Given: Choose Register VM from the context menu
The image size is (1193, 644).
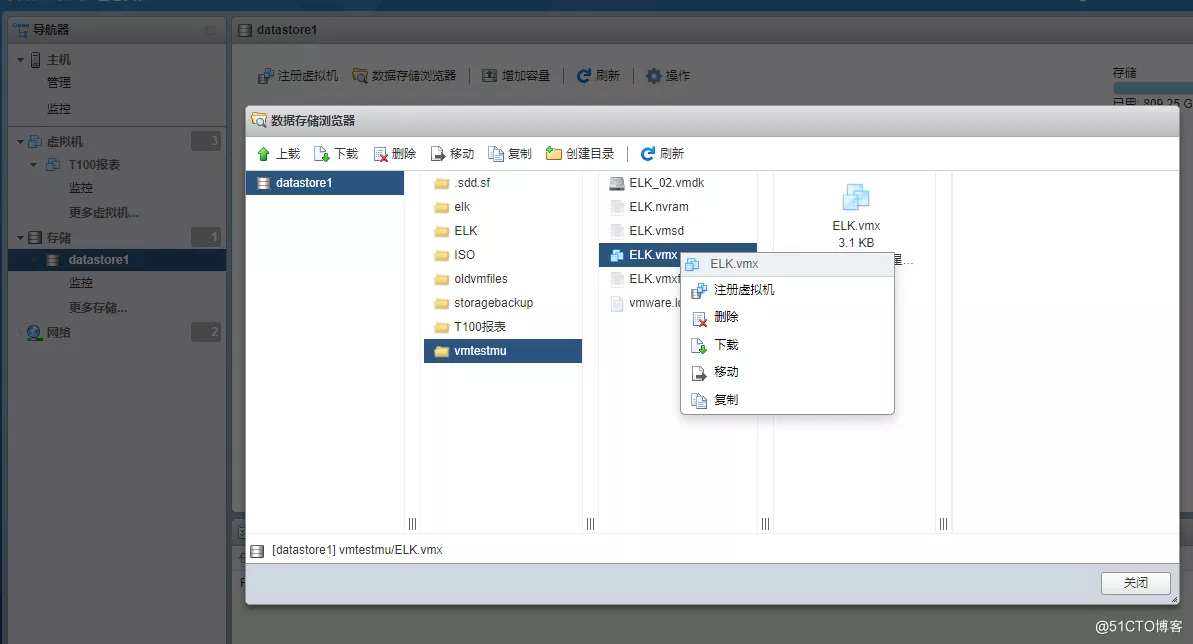Looking at the screenshot, I should pyautogui.click(x=743, y=290).
